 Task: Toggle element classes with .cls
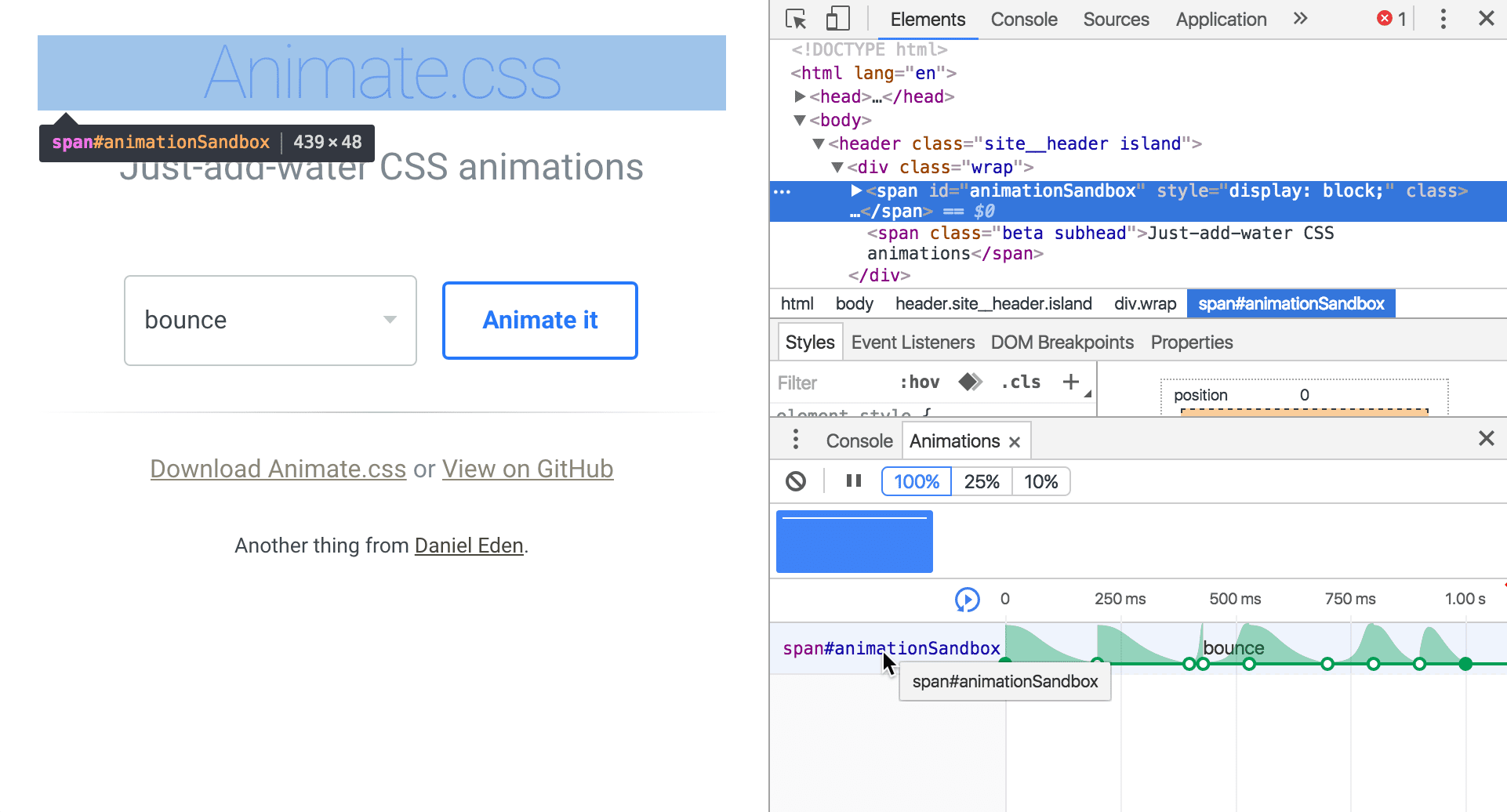[1020, 382]
